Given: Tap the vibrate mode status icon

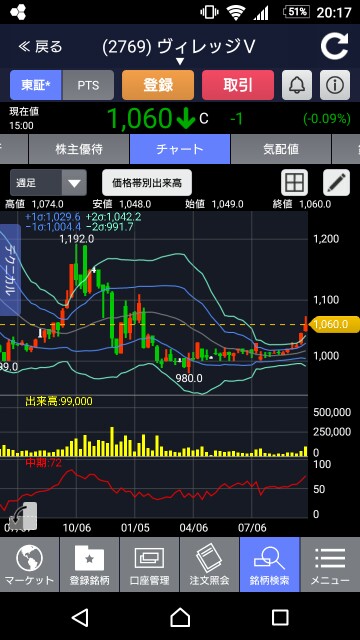Looking at the screenshot, I should click(x=209, y=12).
